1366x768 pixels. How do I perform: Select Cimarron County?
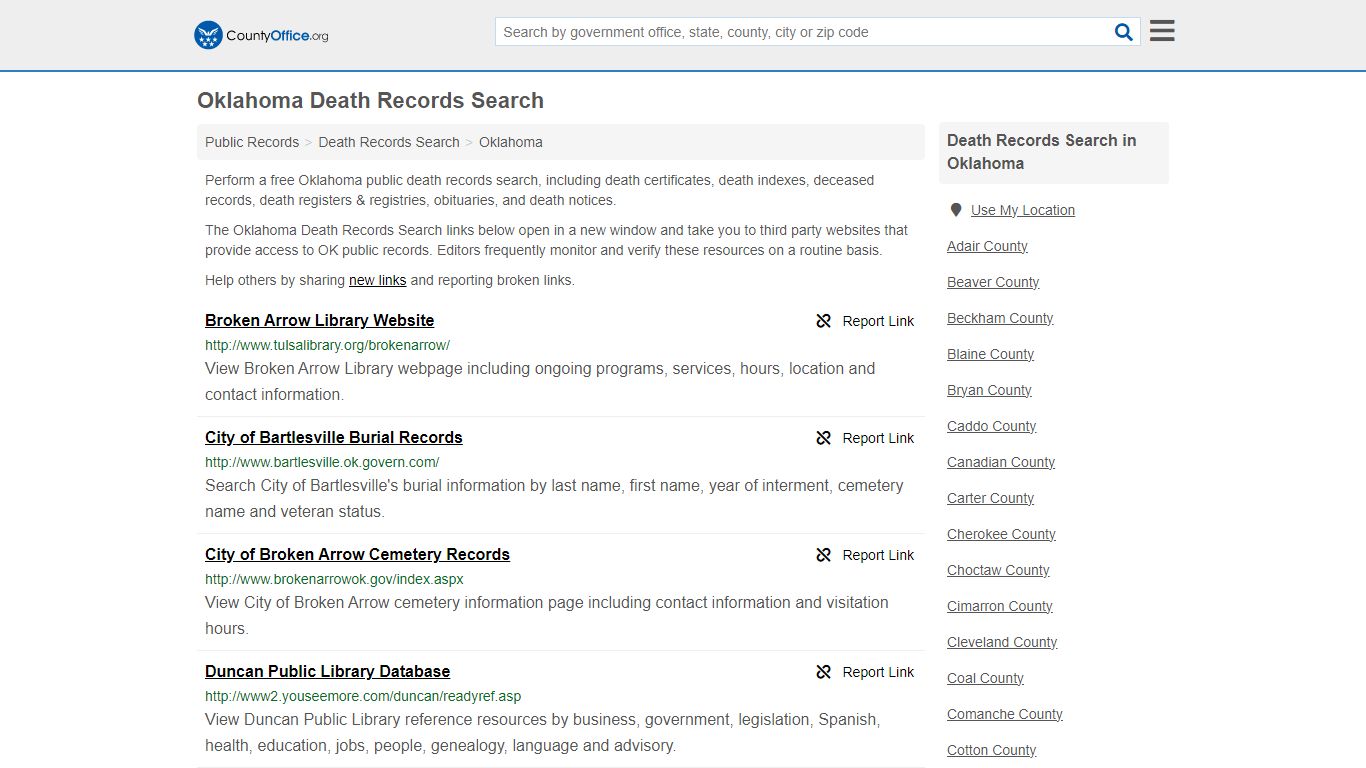pyautogui.click(x=1000, y=606)
